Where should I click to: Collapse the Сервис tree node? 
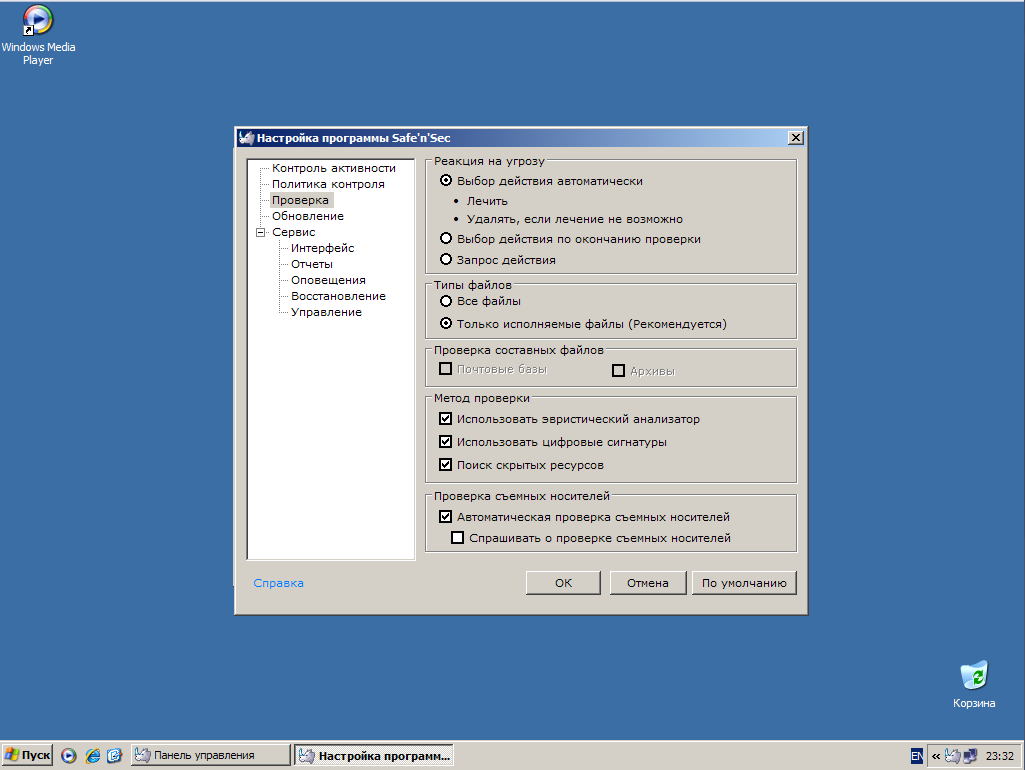click(x=261, y=232)
